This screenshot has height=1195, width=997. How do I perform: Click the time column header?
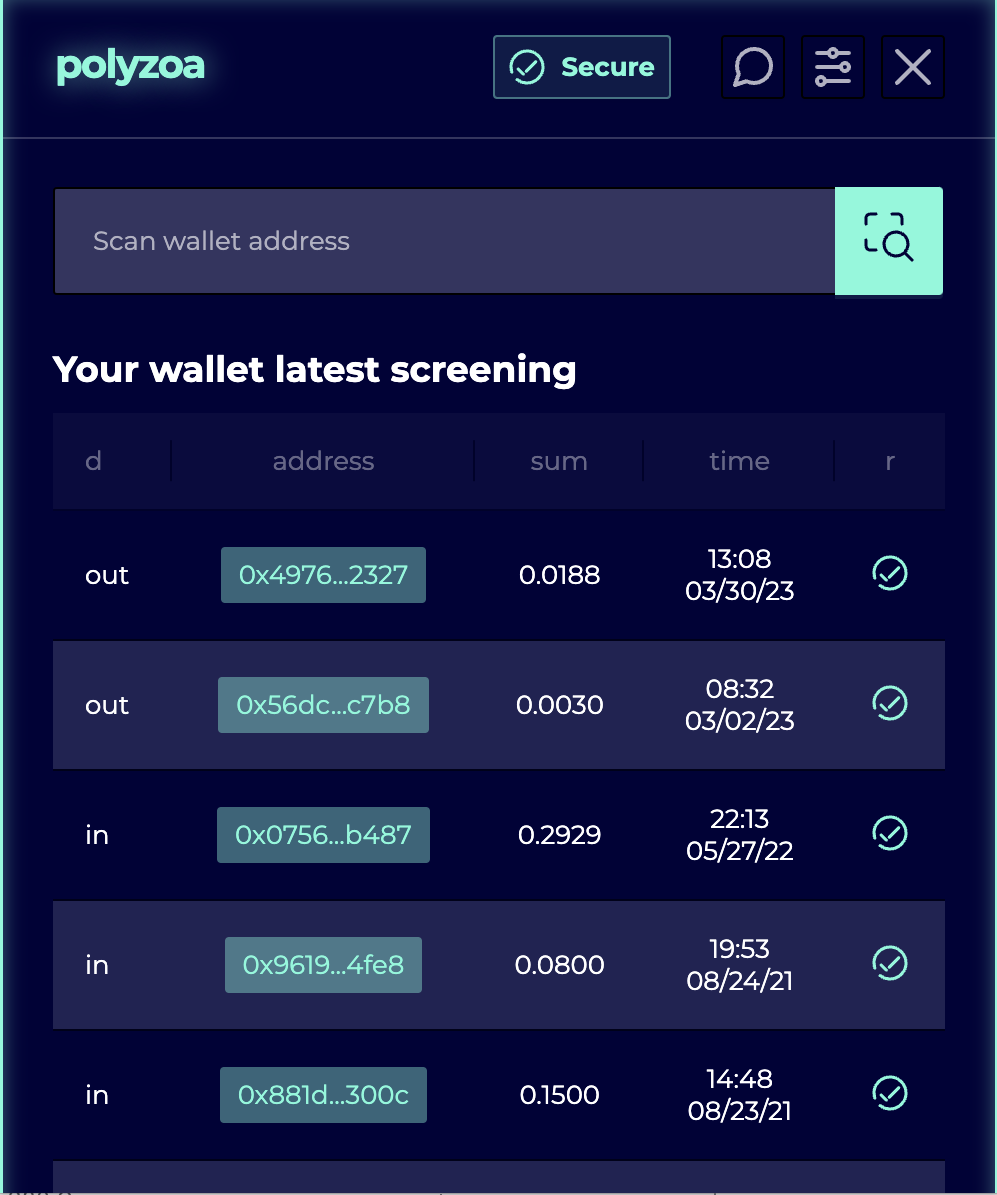pos(739,461)
